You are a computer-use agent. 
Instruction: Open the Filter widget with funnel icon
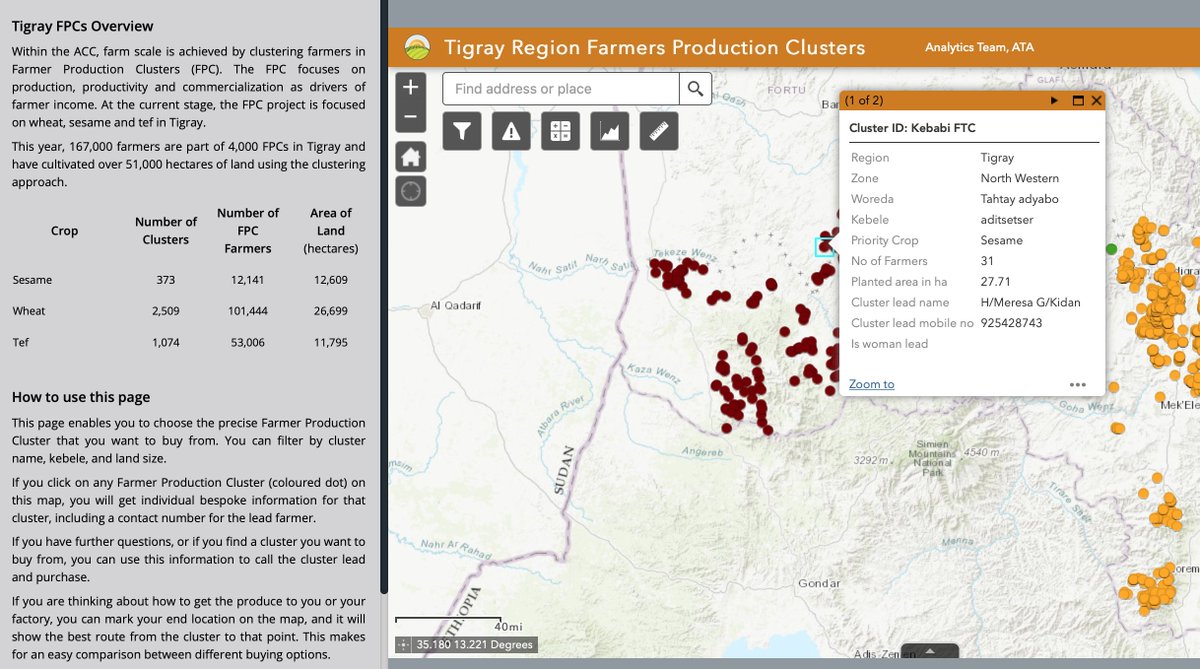pyautogui.click(x=462, y=131)
